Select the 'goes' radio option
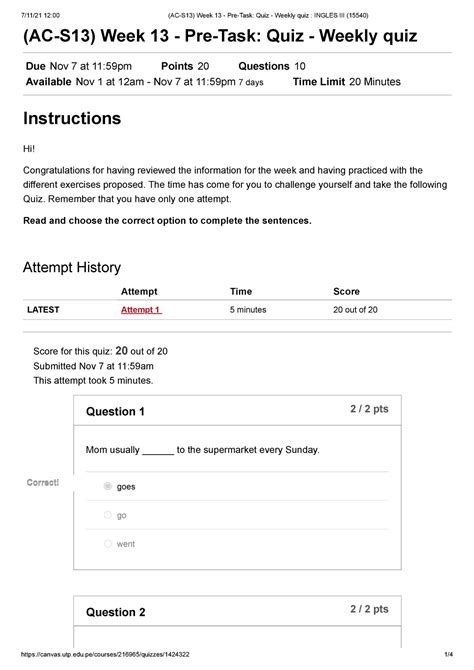This screenshot has width=474, height=670. click(x=108, y=486)
